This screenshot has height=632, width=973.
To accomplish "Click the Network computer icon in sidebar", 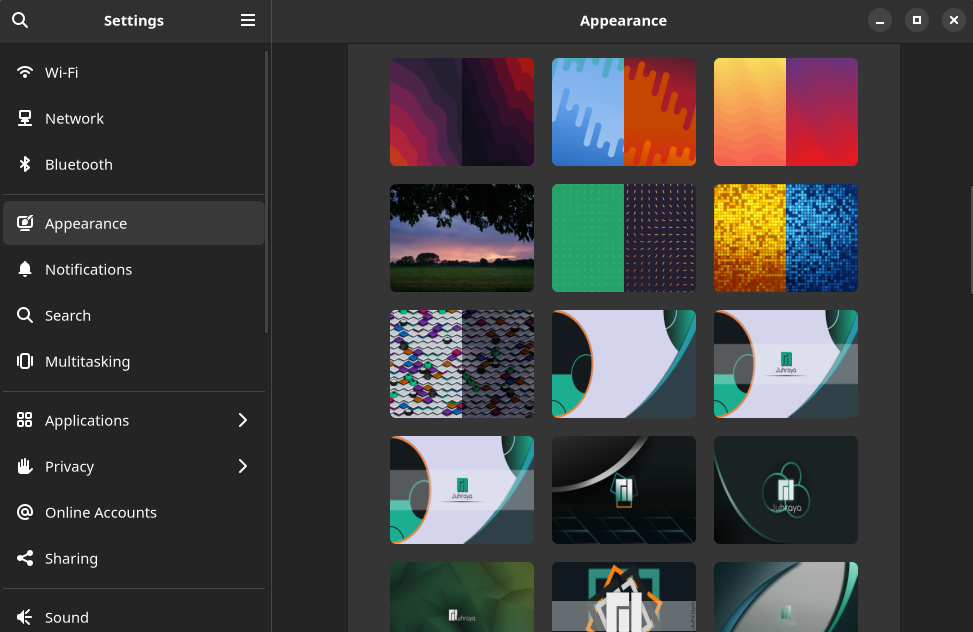I will (25, 119).
